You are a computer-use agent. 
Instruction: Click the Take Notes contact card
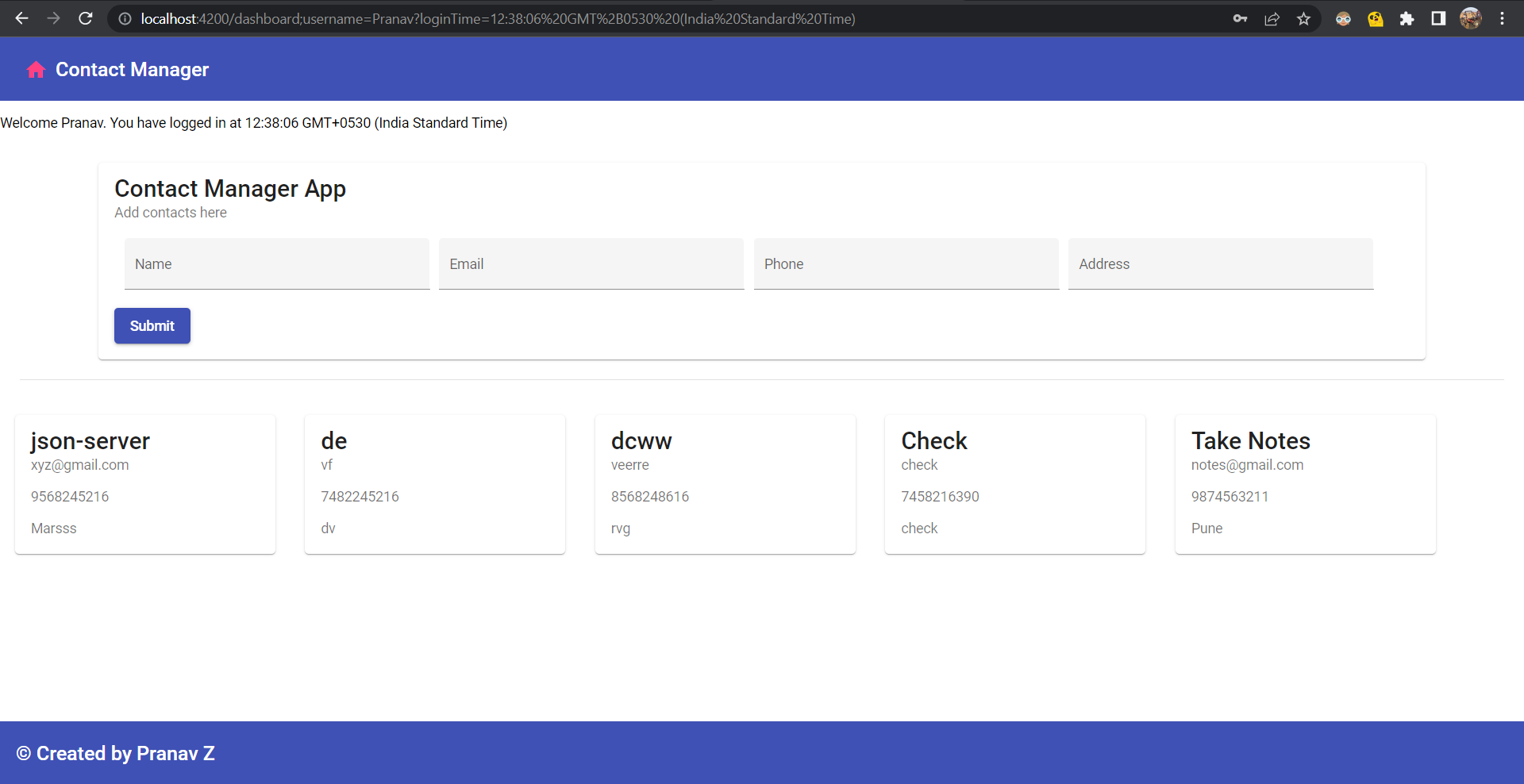pos(1305,484)
